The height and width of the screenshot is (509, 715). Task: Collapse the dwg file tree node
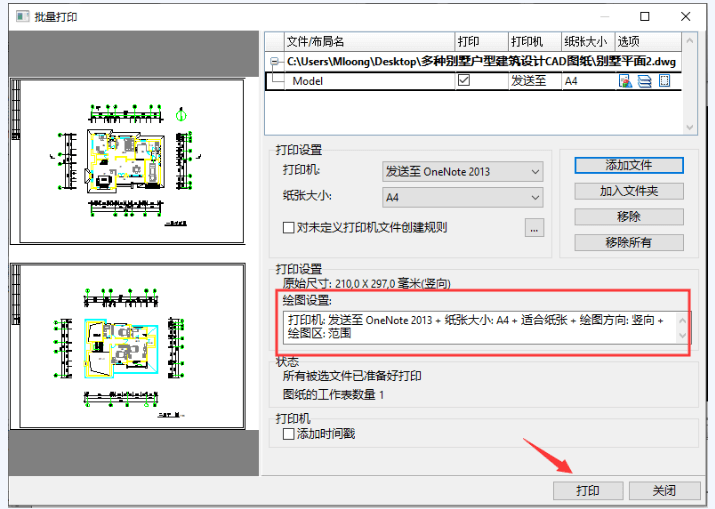[274, 61]
